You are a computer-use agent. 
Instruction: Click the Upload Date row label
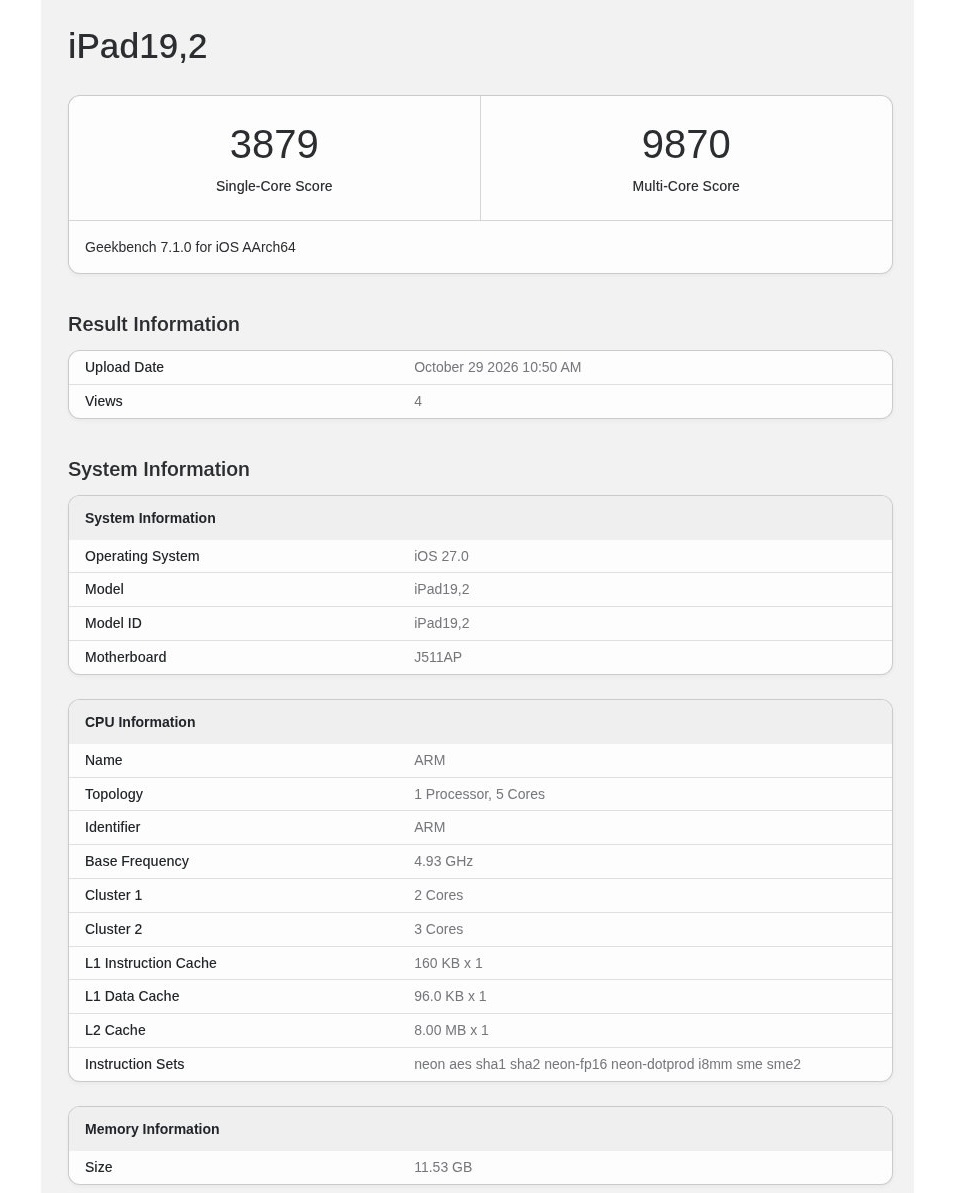[x=124, y=367]
